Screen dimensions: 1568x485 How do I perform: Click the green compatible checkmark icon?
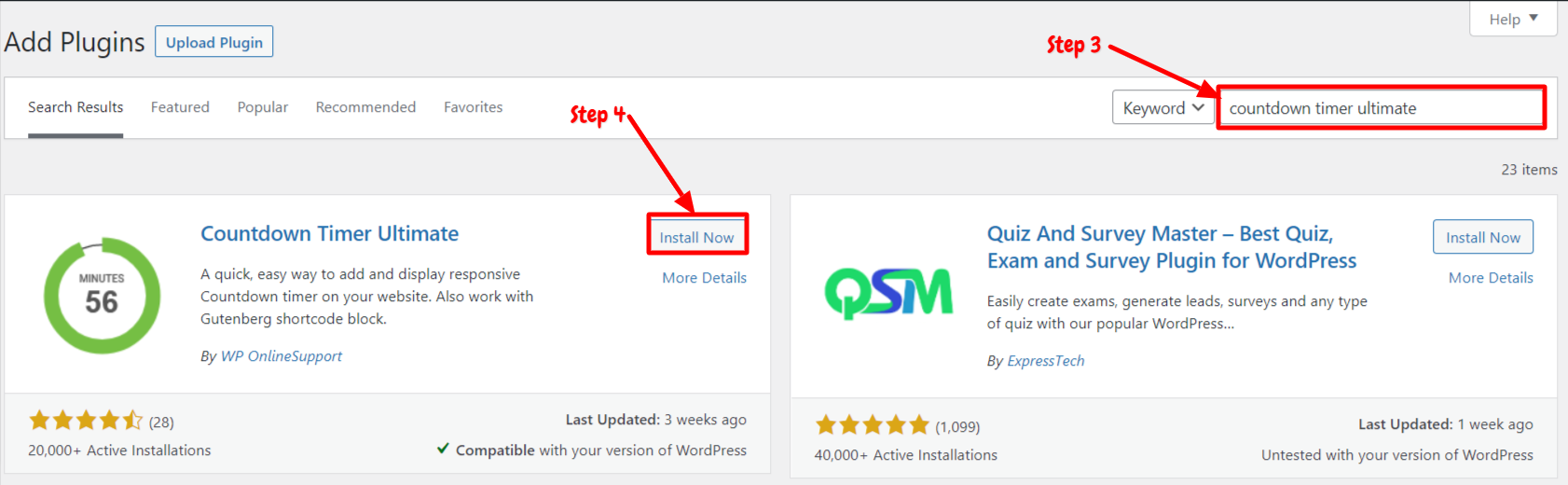pos(443,449)
